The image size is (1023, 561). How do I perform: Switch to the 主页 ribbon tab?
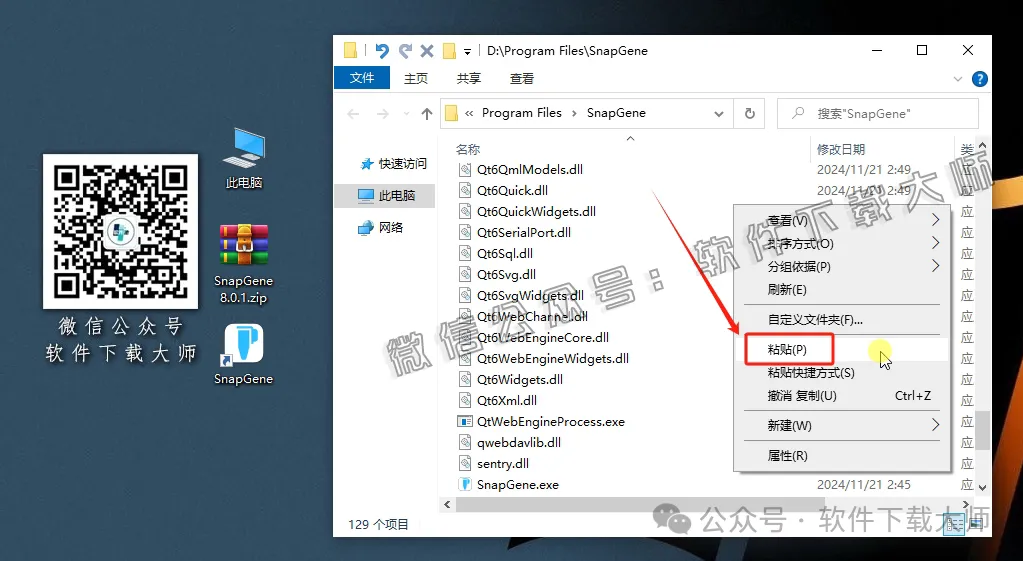coord(416,78)
